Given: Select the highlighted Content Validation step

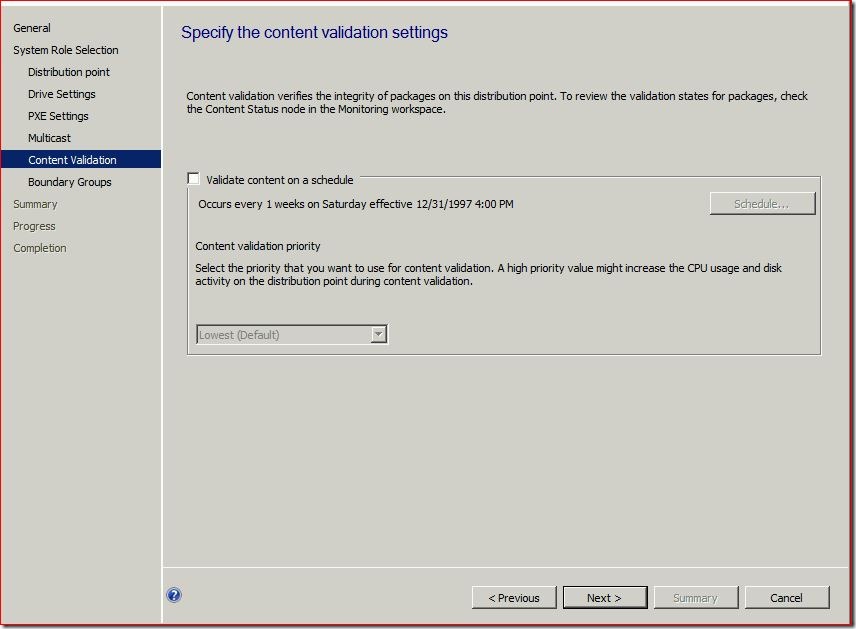Looking at the screenshot, I should (72, 160).
